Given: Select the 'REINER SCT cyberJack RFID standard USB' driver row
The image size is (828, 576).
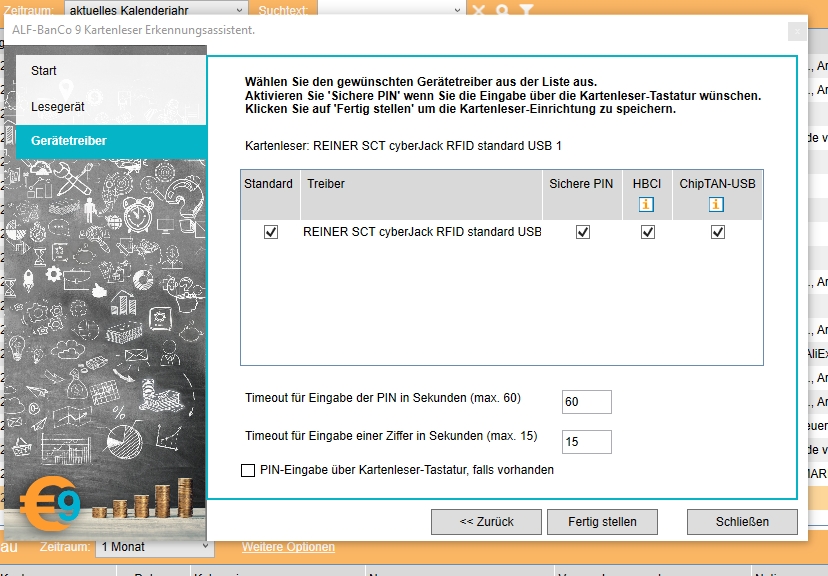Looking at the screenshot, I should coord(502,232).
